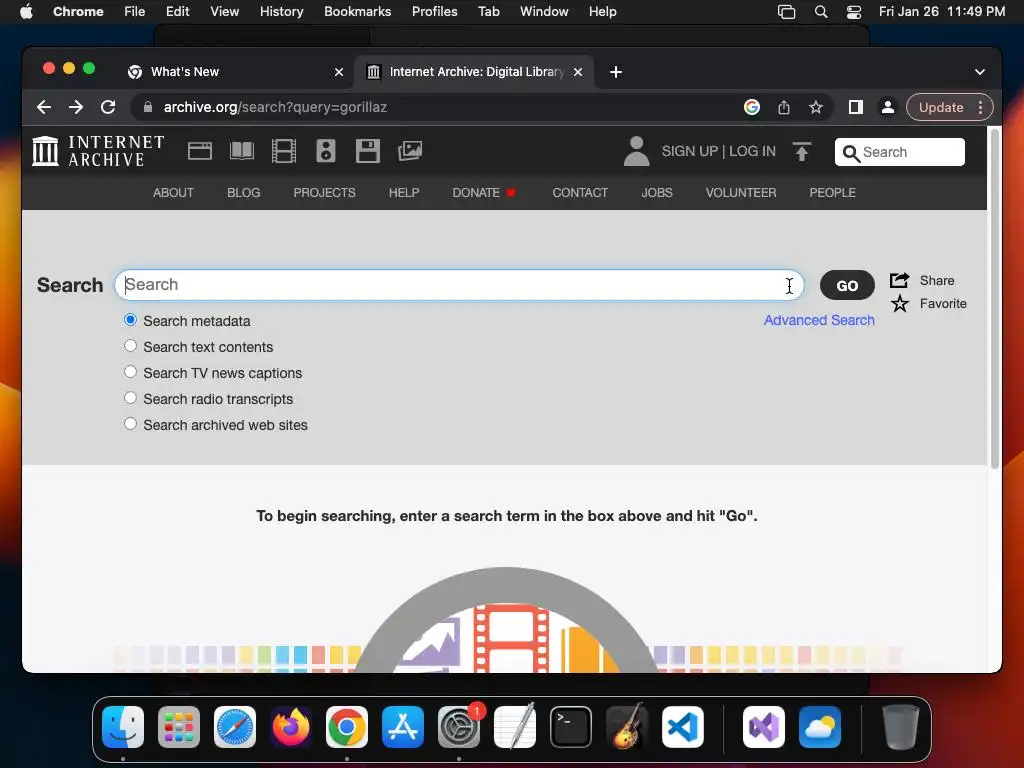This screenshot has height=768, width=1024.
Task: Click the Upload arrow icon
Action: click(x=802, y=151)
